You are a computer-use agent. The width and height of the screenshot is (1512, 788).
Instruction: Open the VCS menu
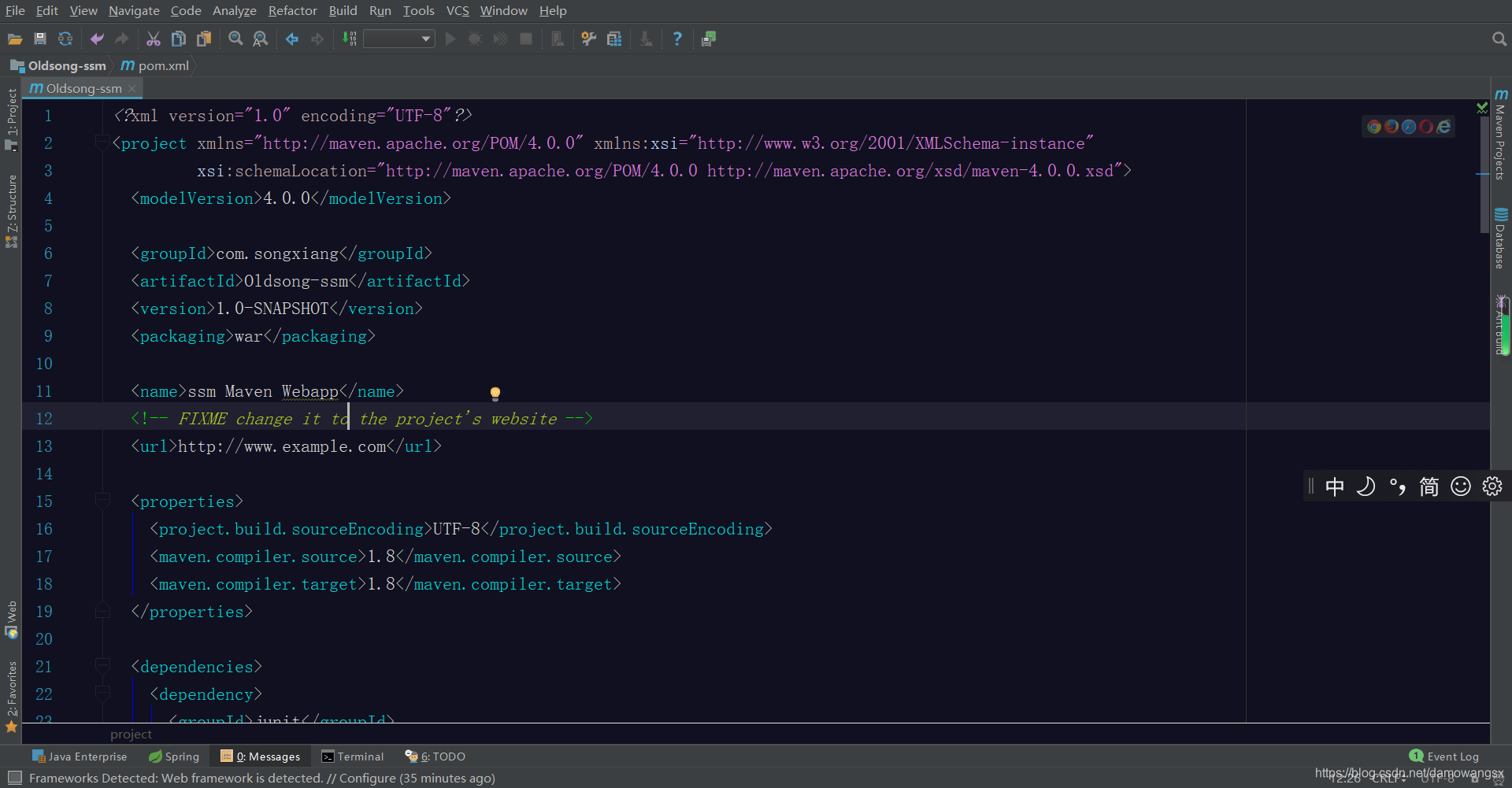[x=458, y=10]
